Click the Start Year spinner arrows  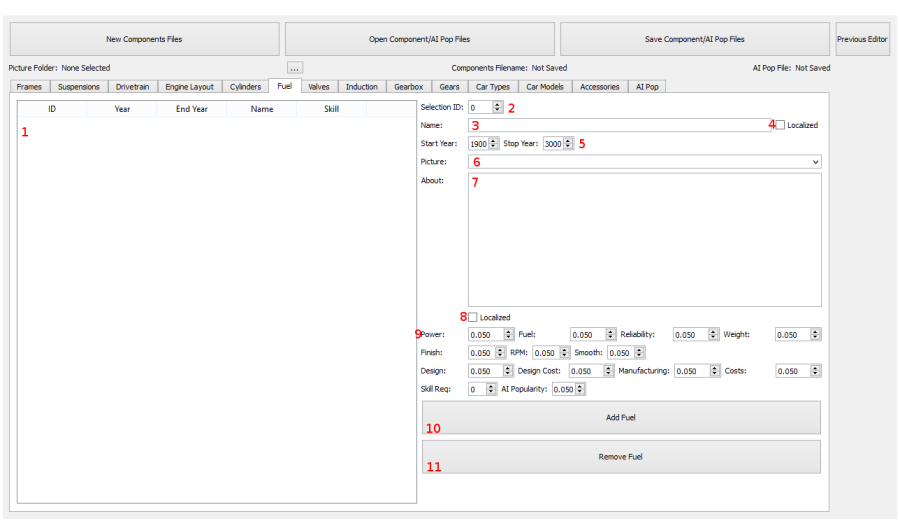click(494, 143)
